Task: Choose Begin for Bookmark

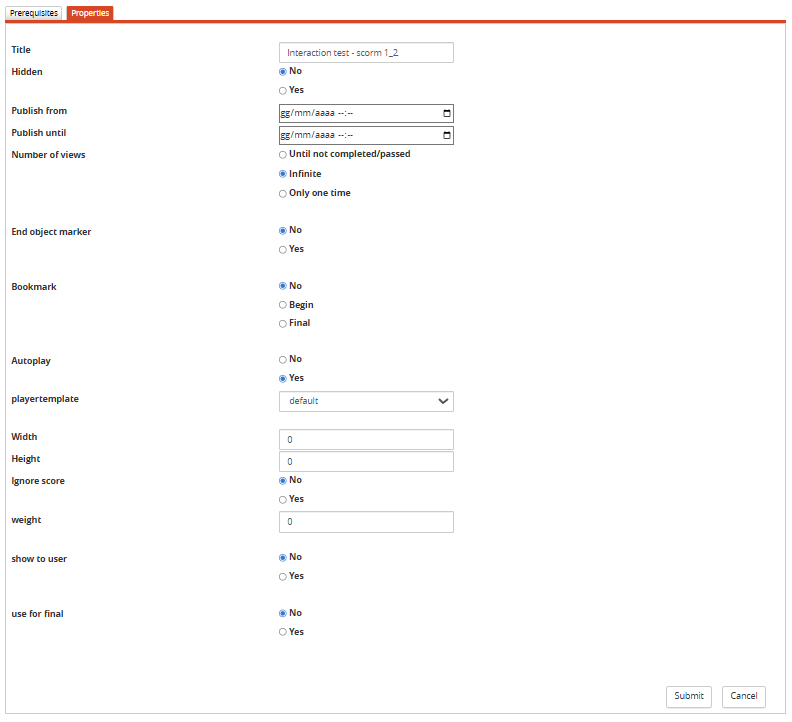Action: pyautogui.click(x=283, y=305)
